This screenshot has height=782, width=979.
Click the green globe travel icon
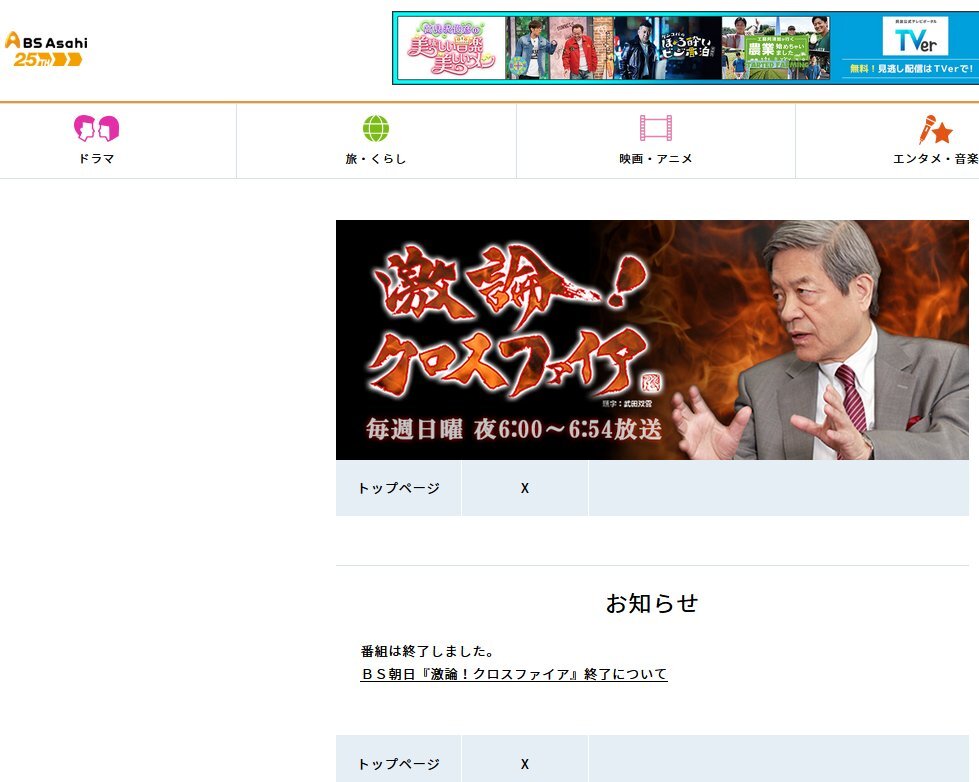click(376, 129)
